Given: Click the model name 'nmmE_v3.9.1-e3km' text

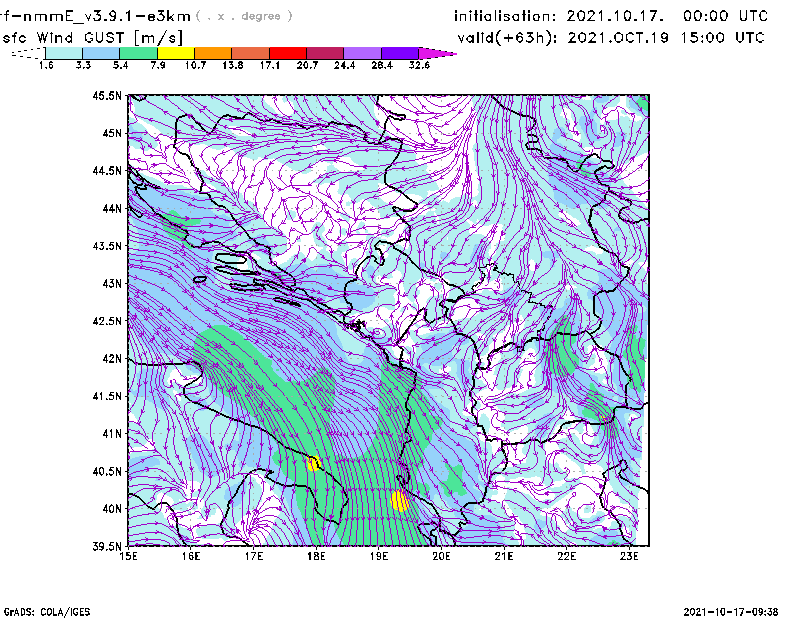Looking at the screenshot, I should click(x=106, y=16).
